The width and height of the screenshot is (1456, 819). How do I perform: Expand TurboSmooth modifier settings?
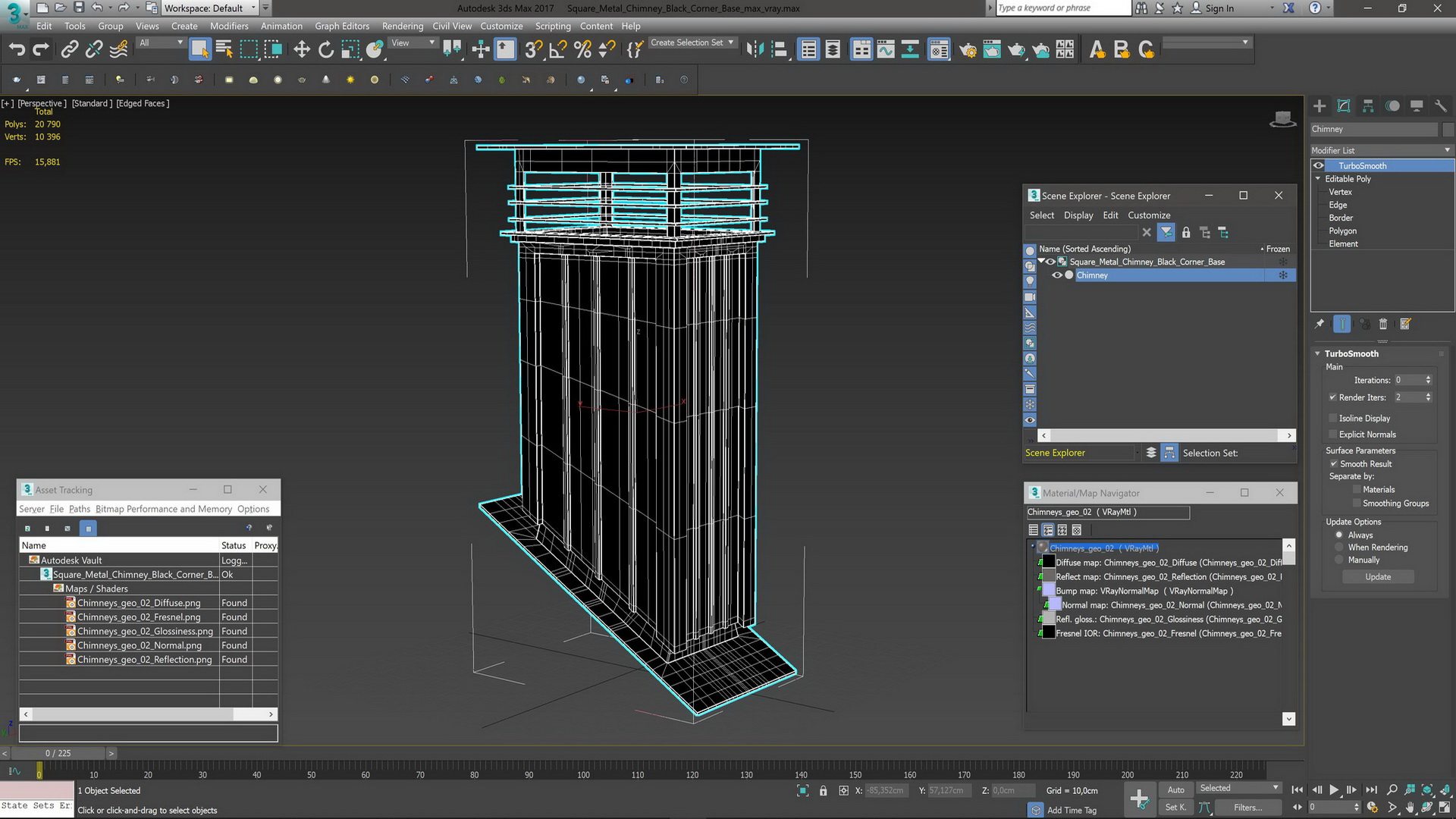click(1318, 353)
